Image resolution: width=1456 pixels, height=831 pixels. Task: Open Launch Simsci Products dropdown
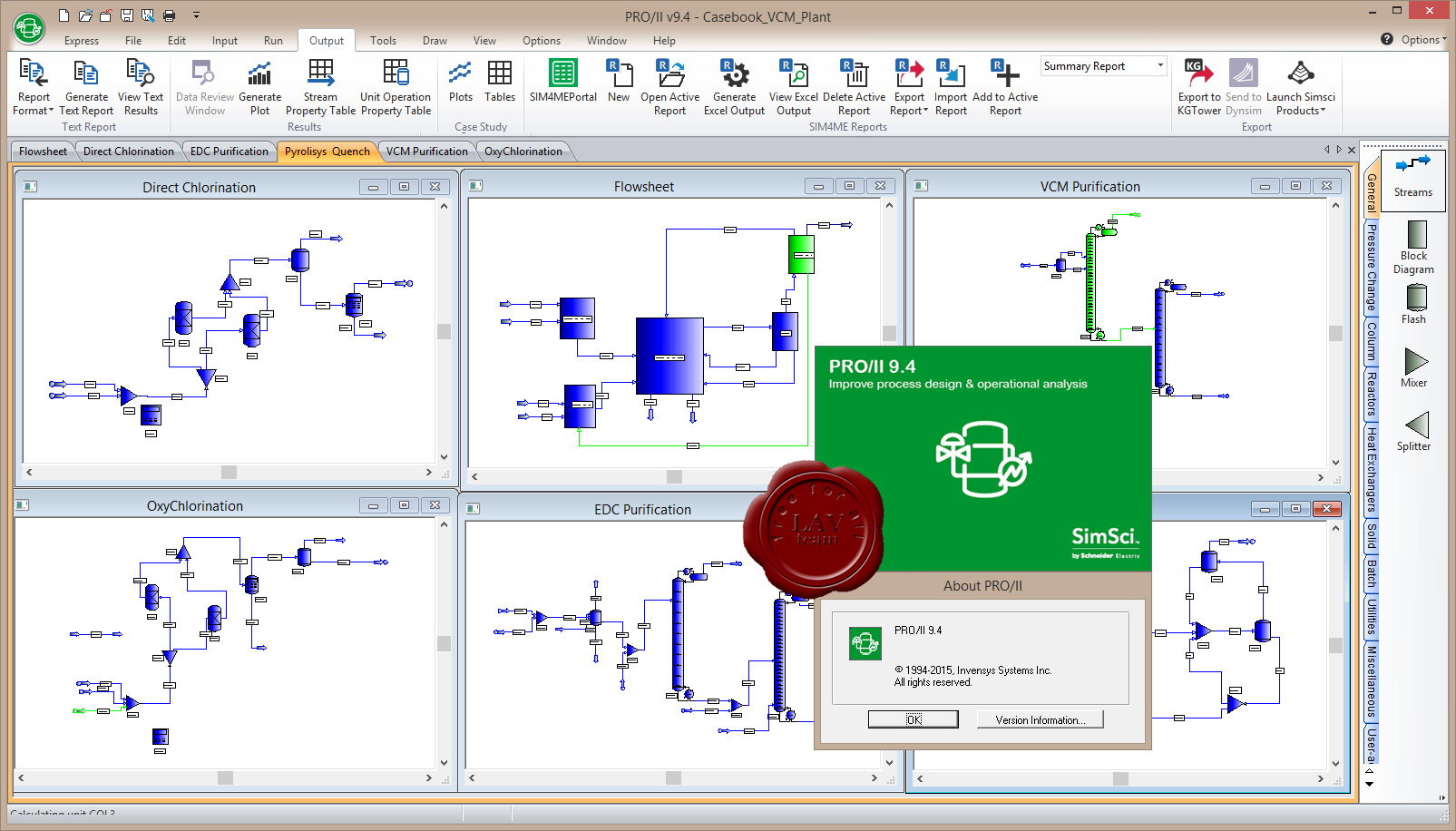click(1301, 87)
